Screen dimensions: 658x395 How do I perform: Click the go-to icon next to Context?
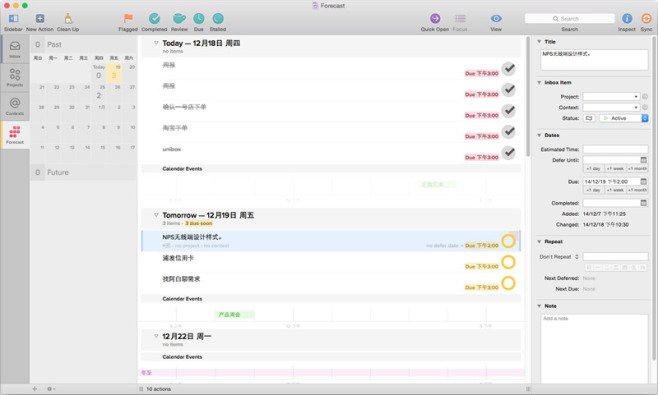coord(645,107)
